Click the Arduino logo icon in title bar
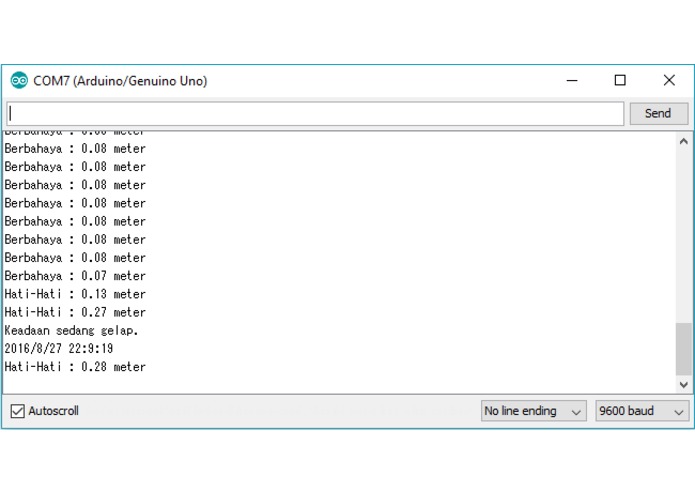Viewport: 695px width, 494px height. click(x=19, y=80)
